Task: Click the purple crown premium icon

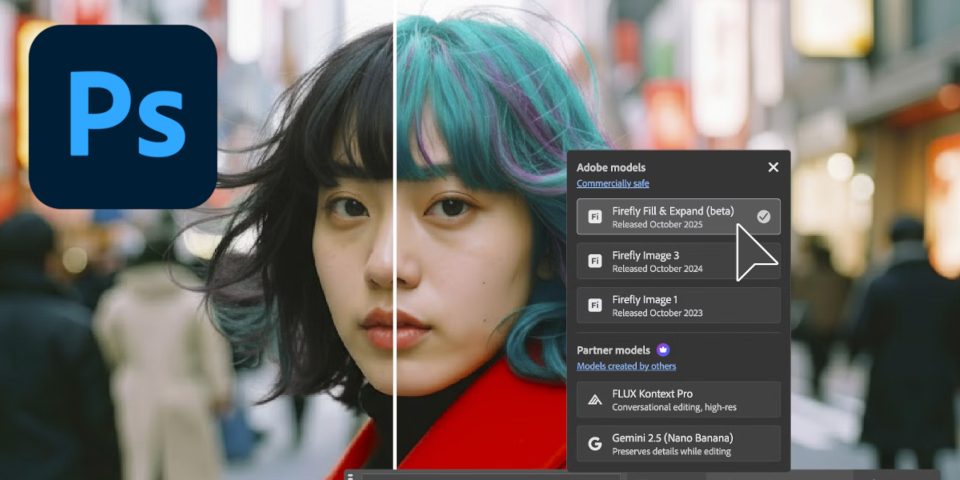Action: 664,350
